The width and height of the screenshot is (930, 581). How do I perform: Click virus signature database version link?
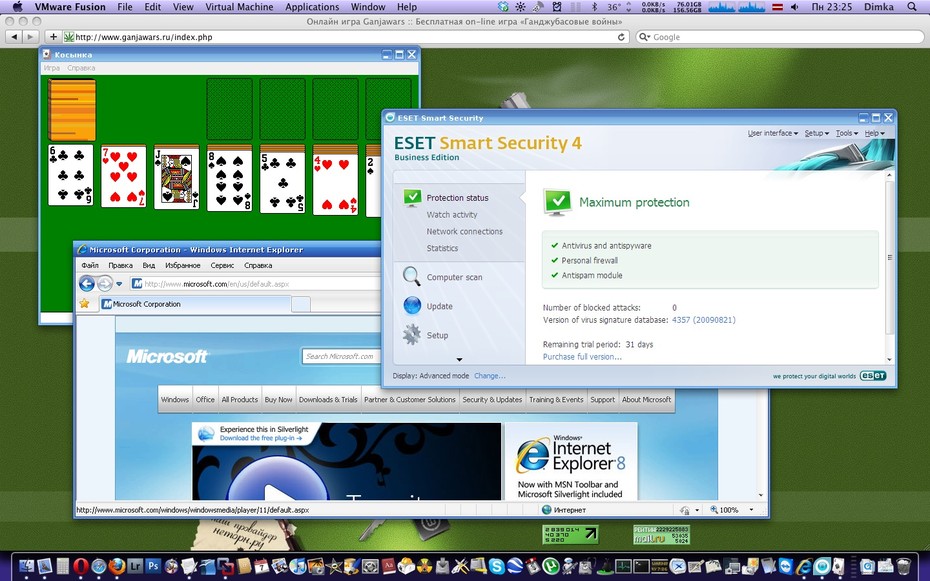coord(703,320)
